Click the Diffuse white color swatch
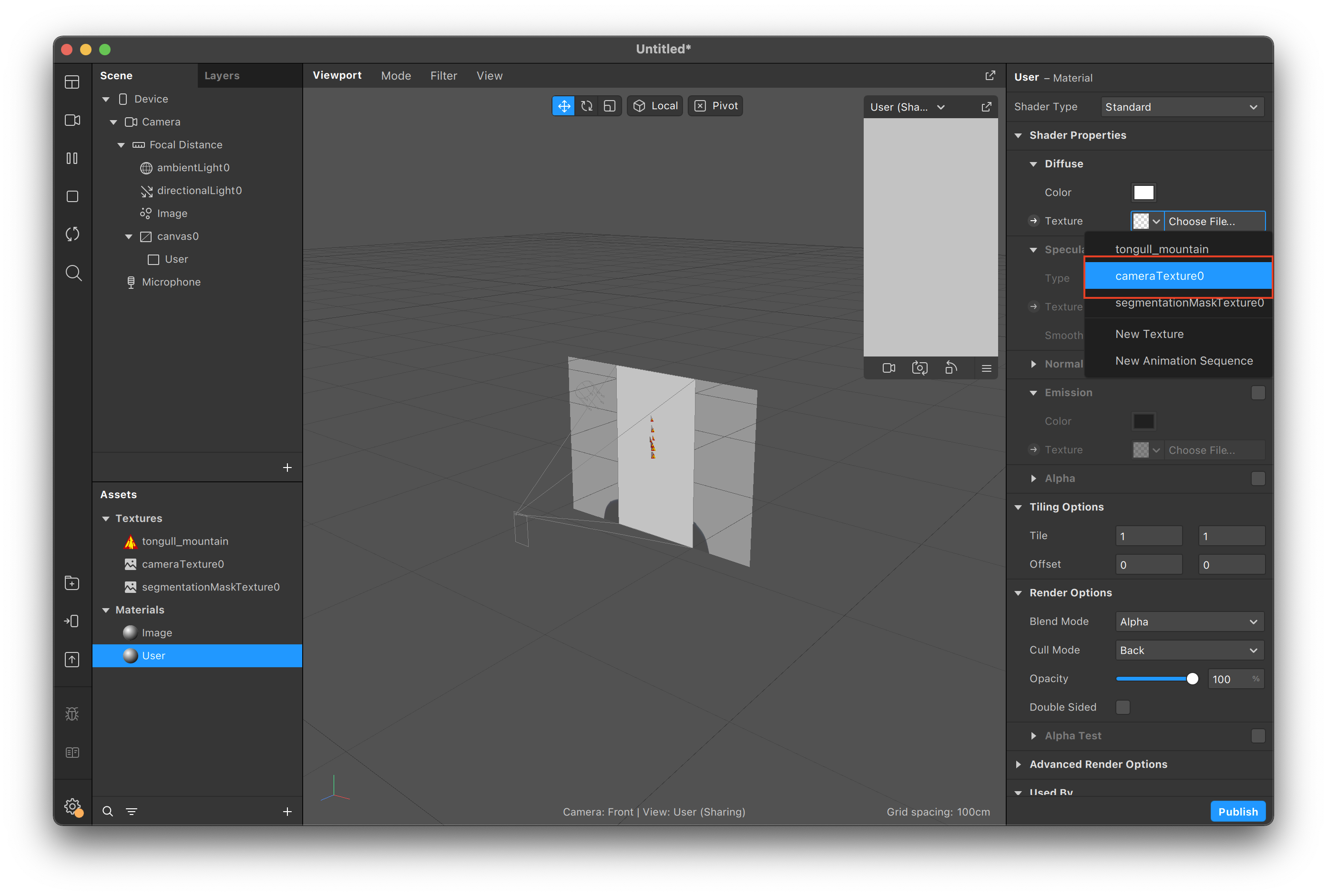Viewport: 1327px width, 896px height. click(1143, 193)
